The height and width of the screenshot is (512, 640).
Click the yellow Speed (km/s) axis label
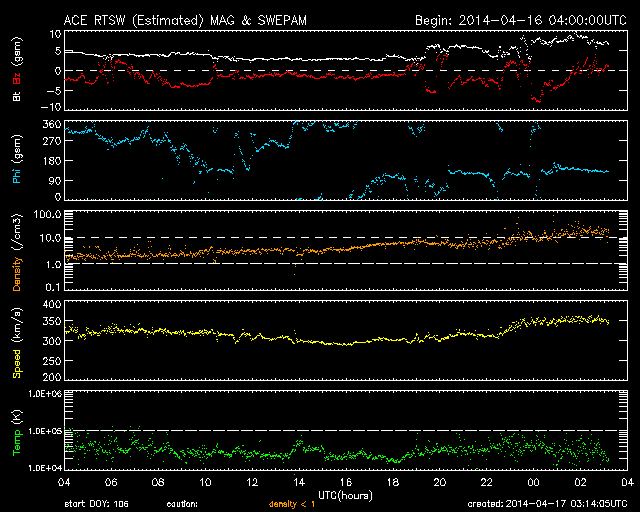pyautogui.click(x=17, y=343)
